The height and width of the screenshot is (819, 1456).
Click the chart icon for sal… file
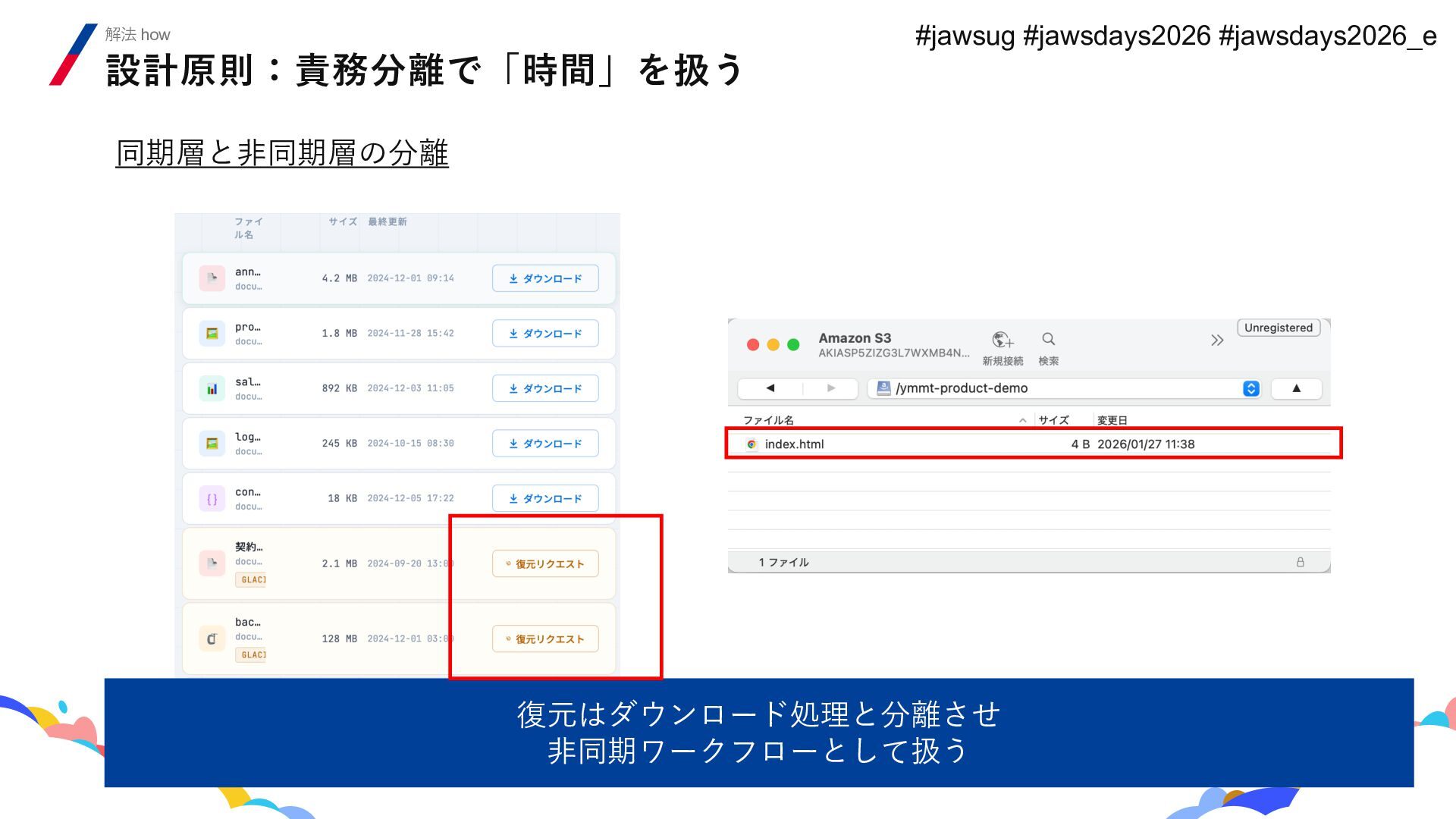(212, 389)
